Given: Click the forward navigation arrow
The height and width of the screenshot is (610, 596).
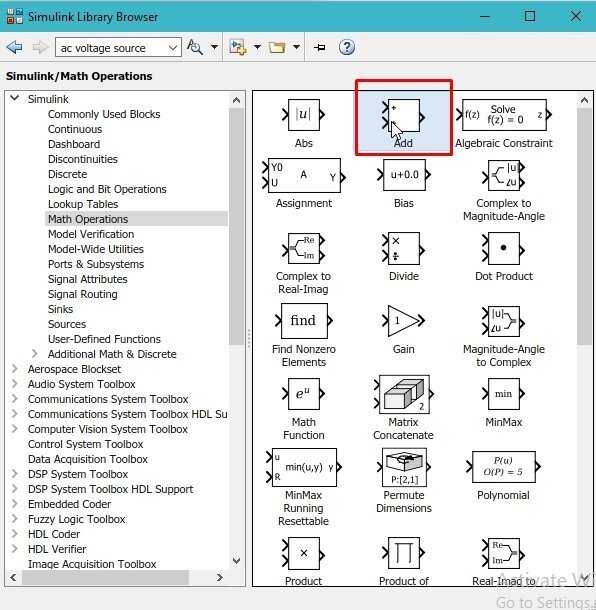Looking at the screenshot, I should tap(40, 47).
